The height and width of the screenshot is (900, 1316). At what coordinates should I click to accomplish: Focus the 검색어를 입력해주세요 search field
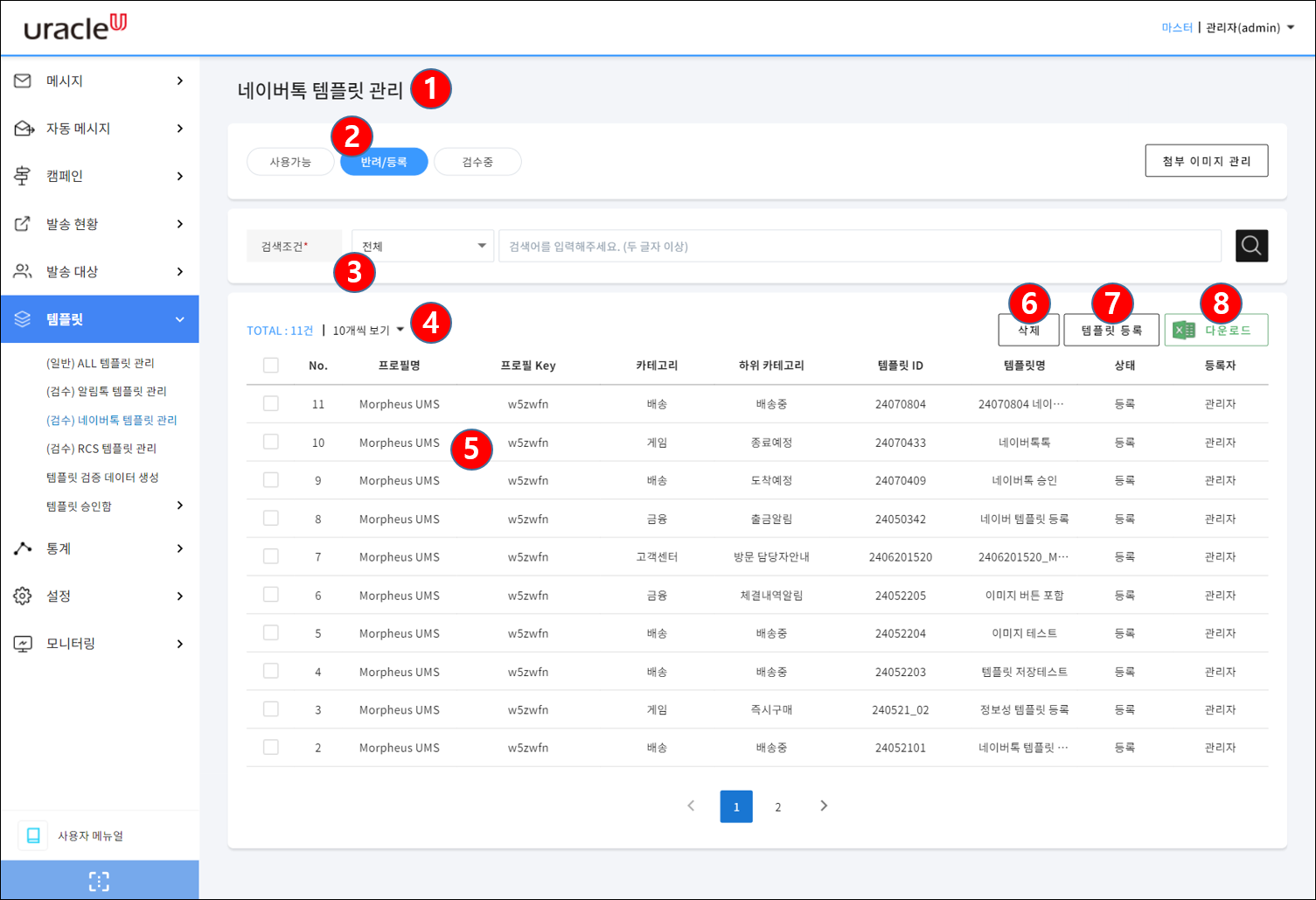[860, 246]
